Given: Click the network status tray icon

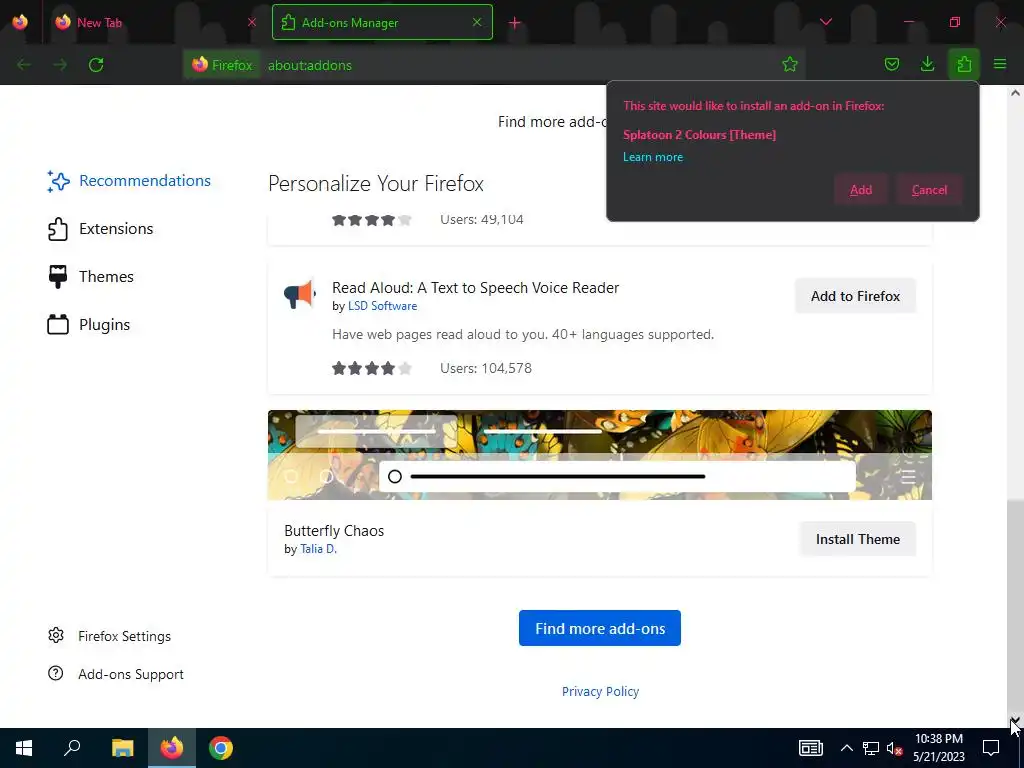Looking at the screenshot, I should pos(871,748).
